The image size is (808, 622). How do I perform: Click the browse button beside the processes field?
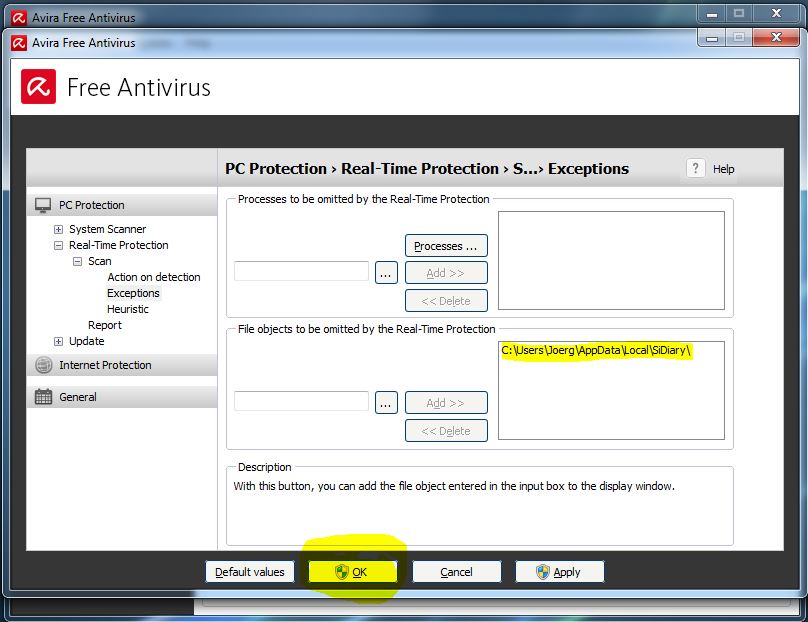pos(386,271)
